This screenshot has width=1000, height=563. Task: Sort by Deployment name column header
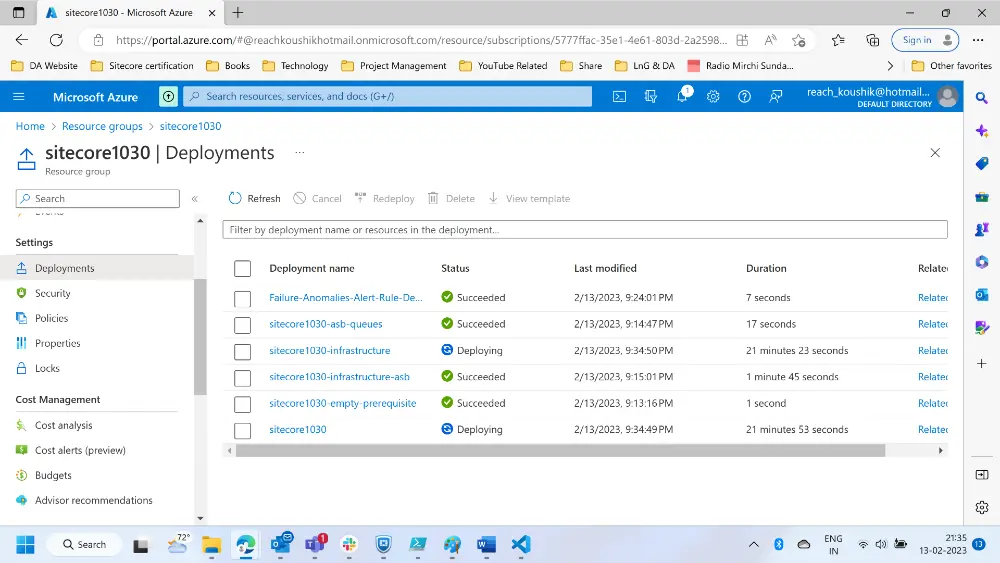(x=312, y=268)
